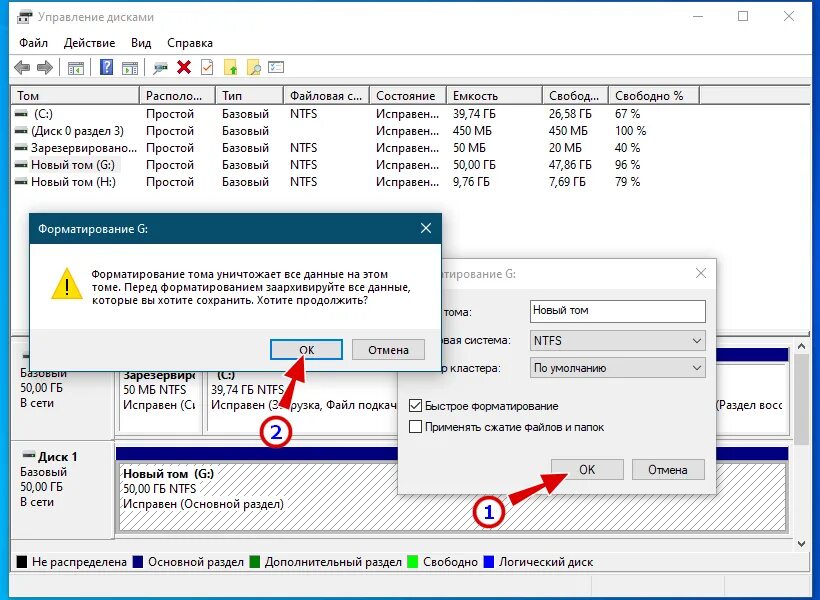820x600 pixels.
Task: Select the (C:) 39,74 ГБ NTFS partition block
Action: 302,403
